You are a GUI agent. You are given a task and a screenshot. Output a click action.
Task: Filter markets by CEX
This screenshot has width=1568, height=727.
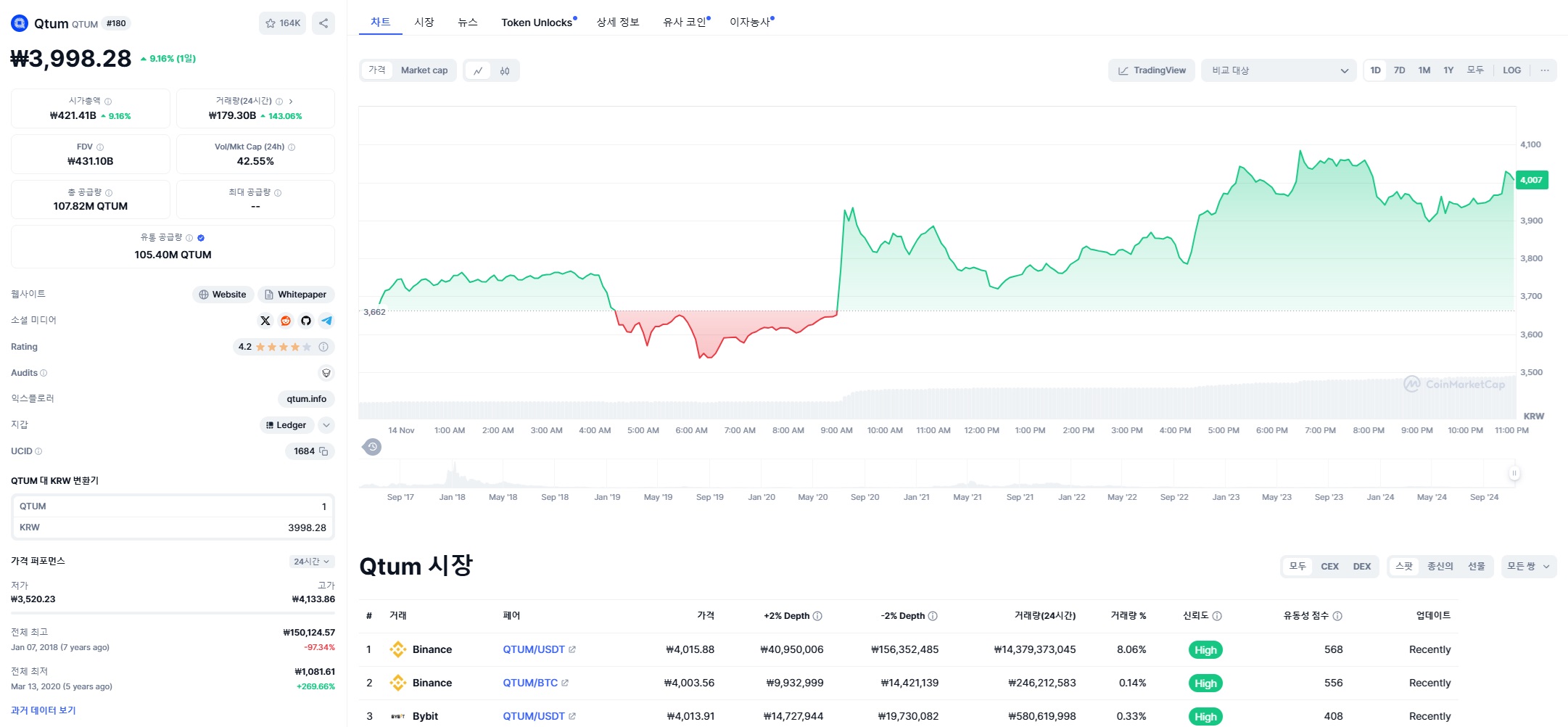tap(1329, 567)
